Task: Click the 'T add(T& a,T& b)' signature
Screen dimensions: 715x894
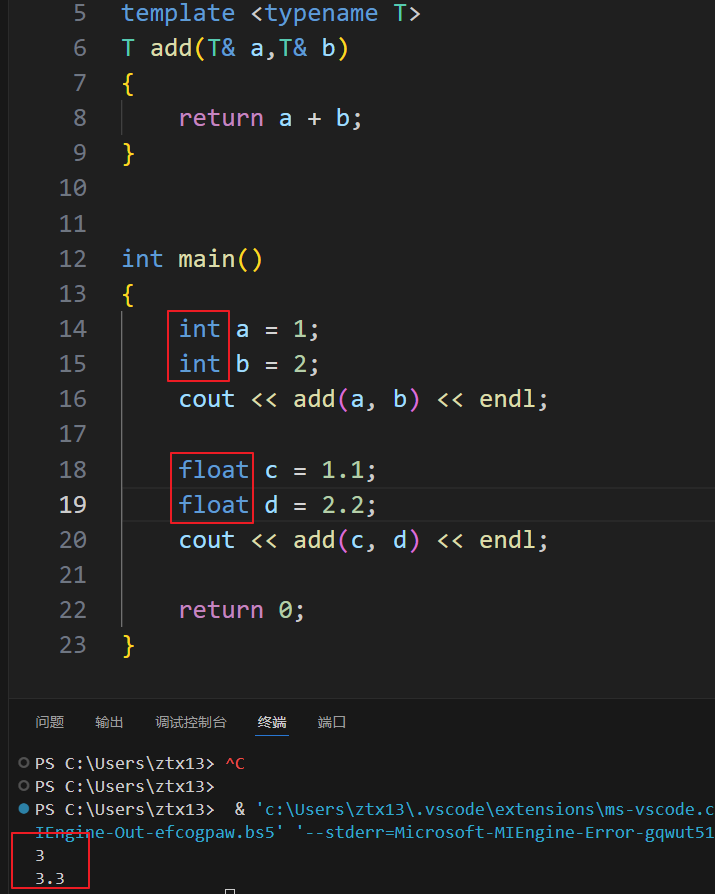Action: [235, 48]
